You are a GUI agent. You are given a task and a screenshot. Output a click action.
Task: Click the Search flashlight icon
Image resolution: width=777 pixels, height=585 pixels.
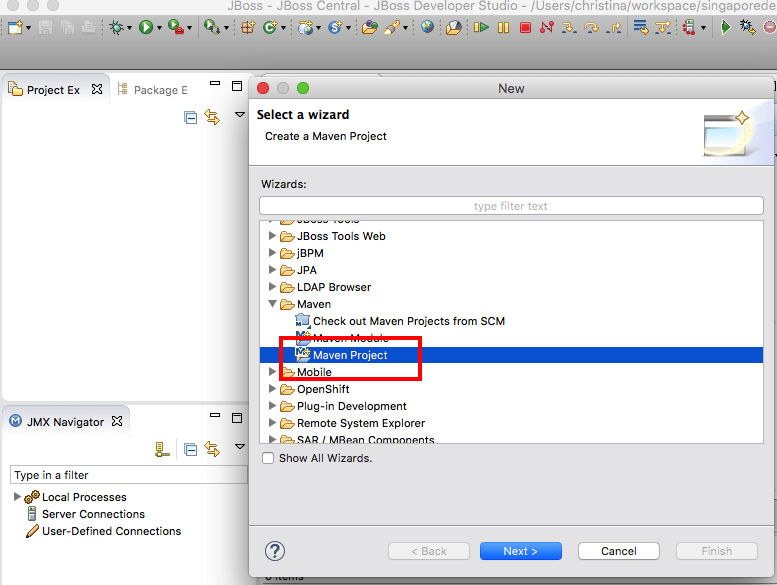[392, 27]
